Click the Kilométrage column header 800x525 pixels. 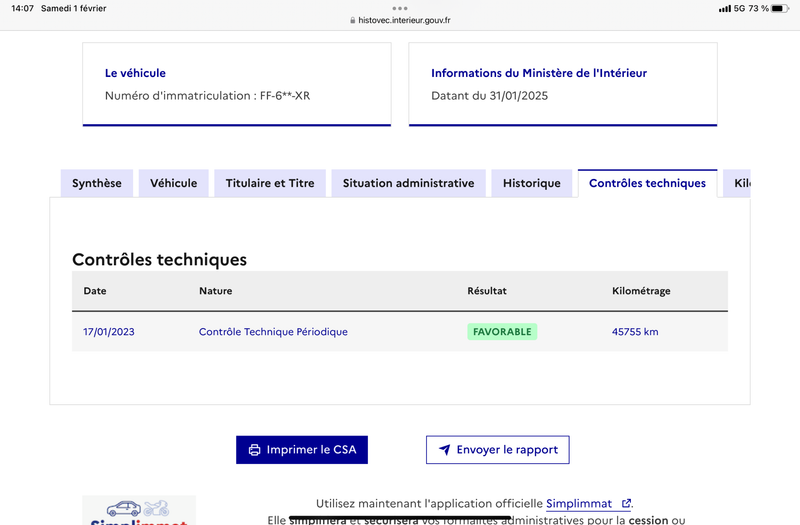(x=641, y=291)
